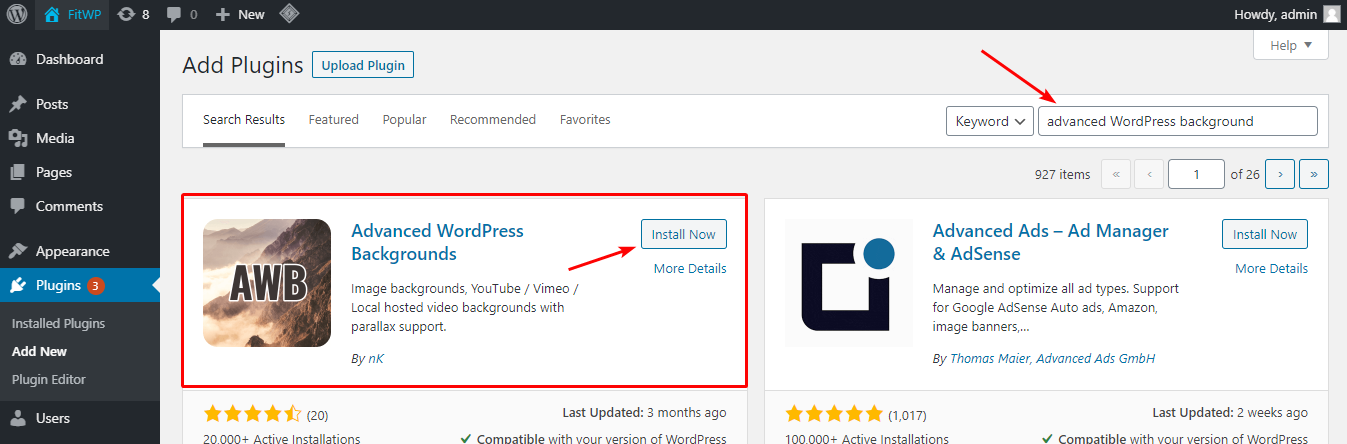Click the Users person icon
This screenshot has height=444, width=1347.
click(x=18, y=418)
